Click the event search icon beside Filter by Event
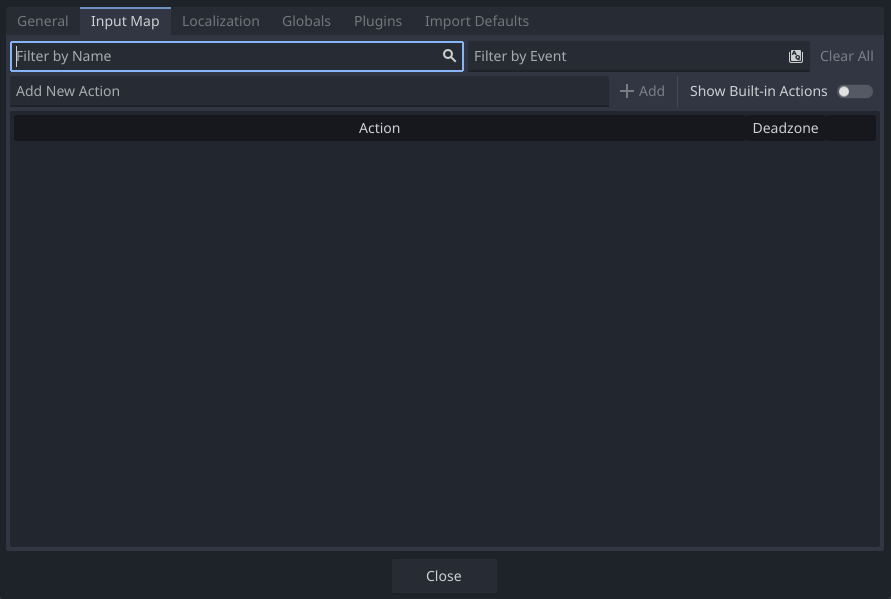This screenshot has height=599, width=891. 796,56
